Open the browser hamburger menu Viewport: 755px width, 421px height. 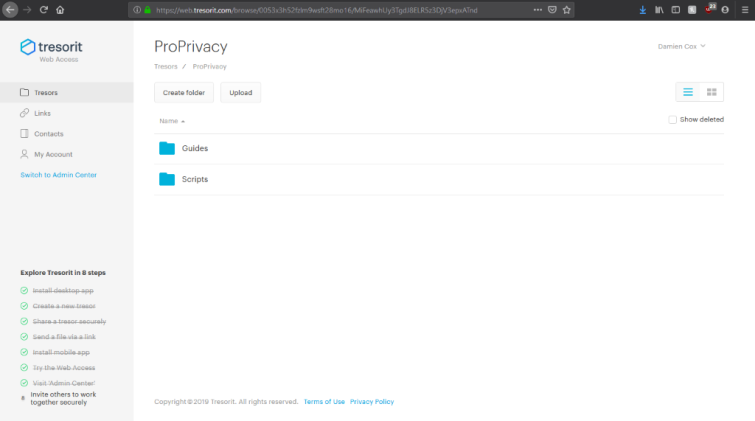745,10
